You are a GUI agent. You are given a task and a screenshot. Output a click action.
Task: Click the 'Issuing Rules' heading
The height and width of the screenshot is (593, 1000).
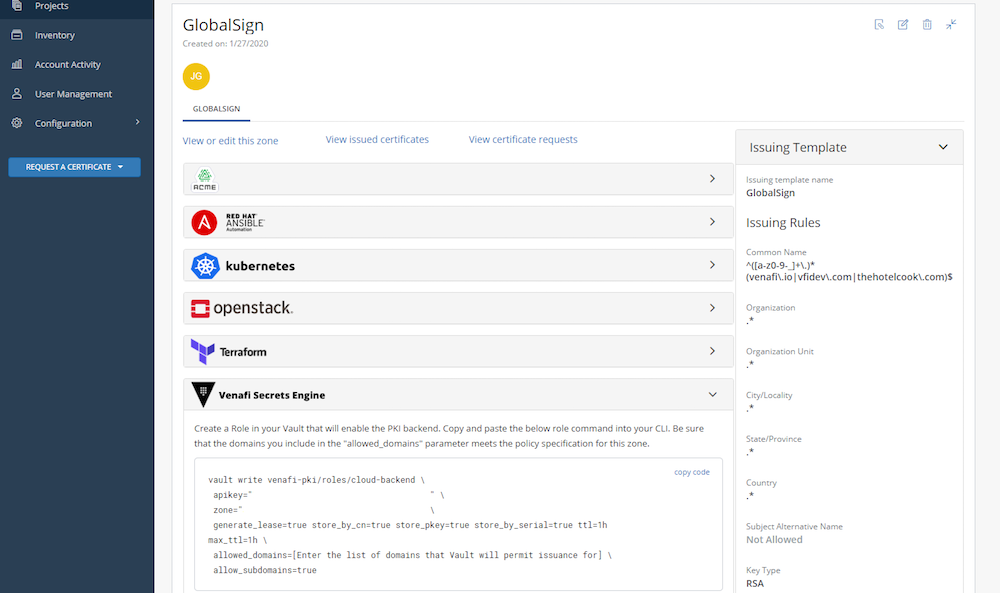click(x=783, y=223)
